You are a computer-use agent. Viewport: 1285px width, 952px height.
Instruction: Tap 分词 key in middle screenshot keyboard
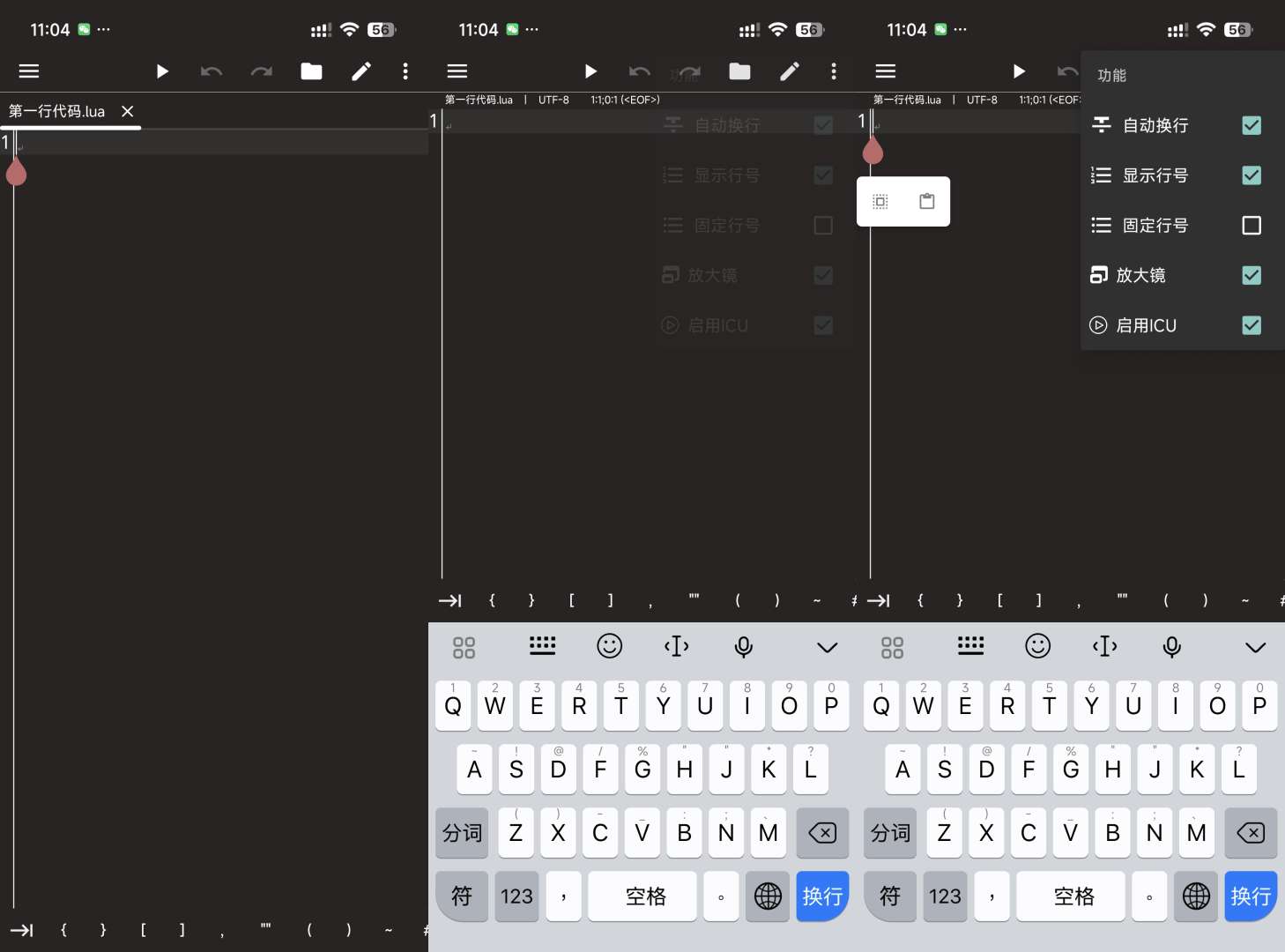(462, 833)
